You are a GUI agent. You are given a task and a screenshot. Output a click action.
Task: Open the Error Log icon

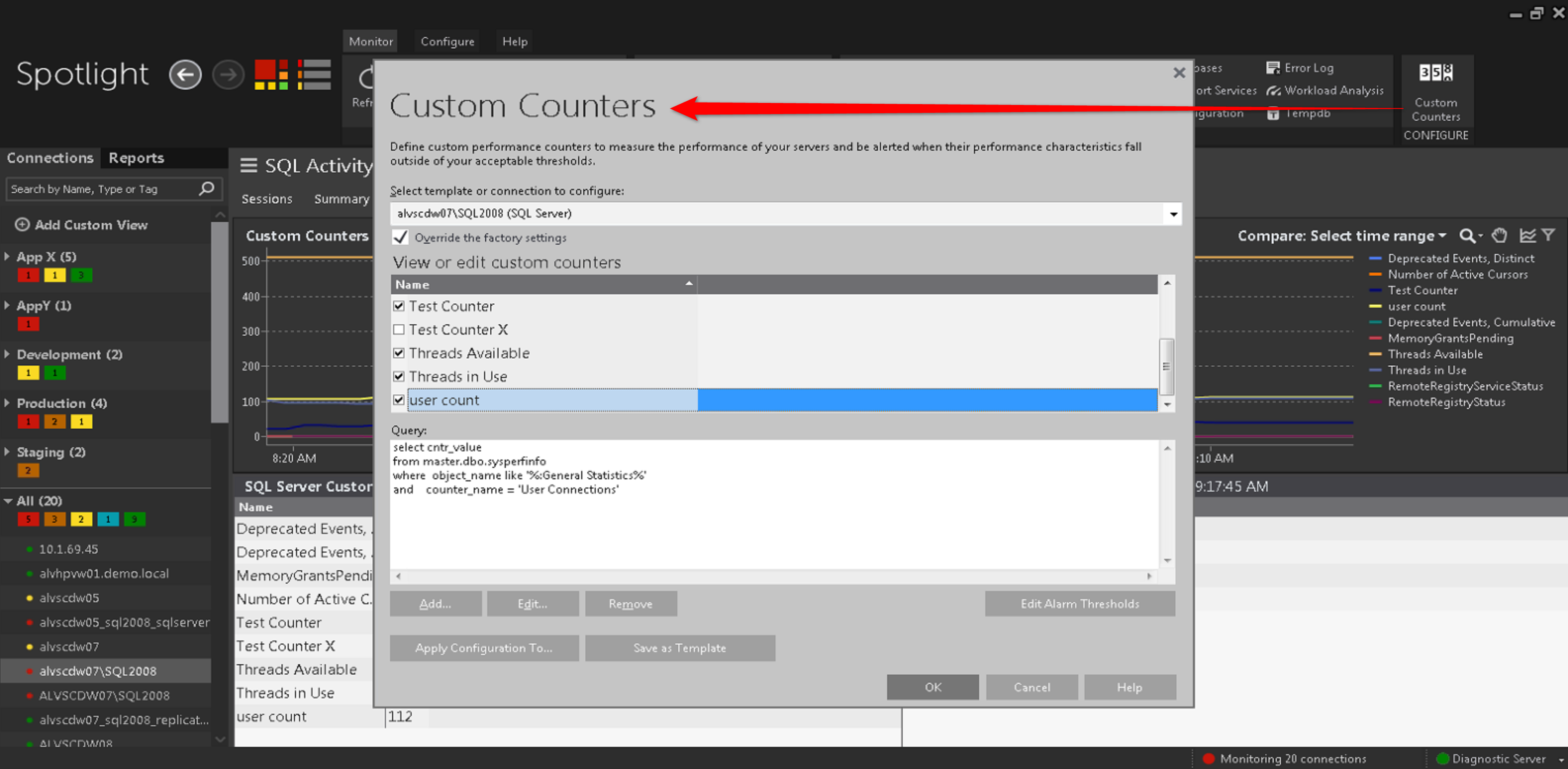[1273, 68]
